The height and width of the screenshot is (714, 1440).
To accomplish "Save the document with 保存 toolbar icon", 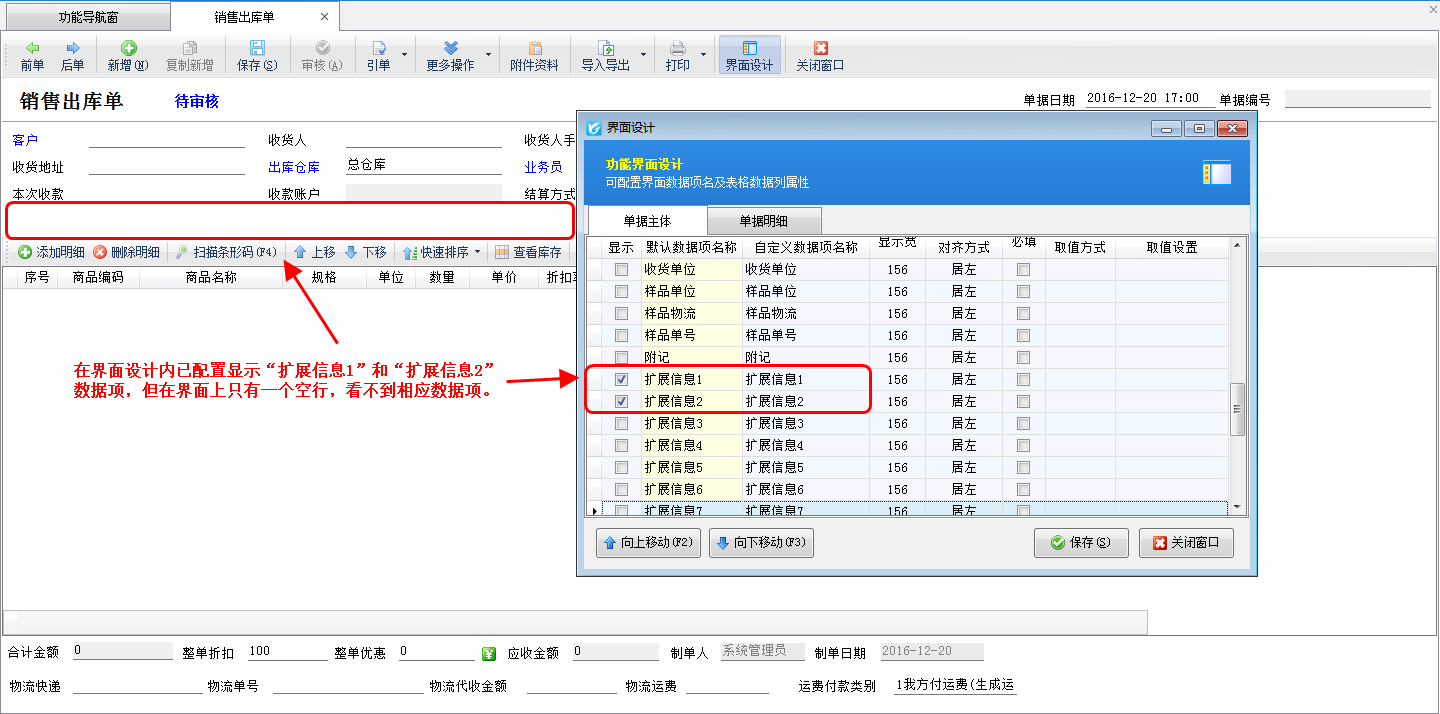I will click(257, 48).
